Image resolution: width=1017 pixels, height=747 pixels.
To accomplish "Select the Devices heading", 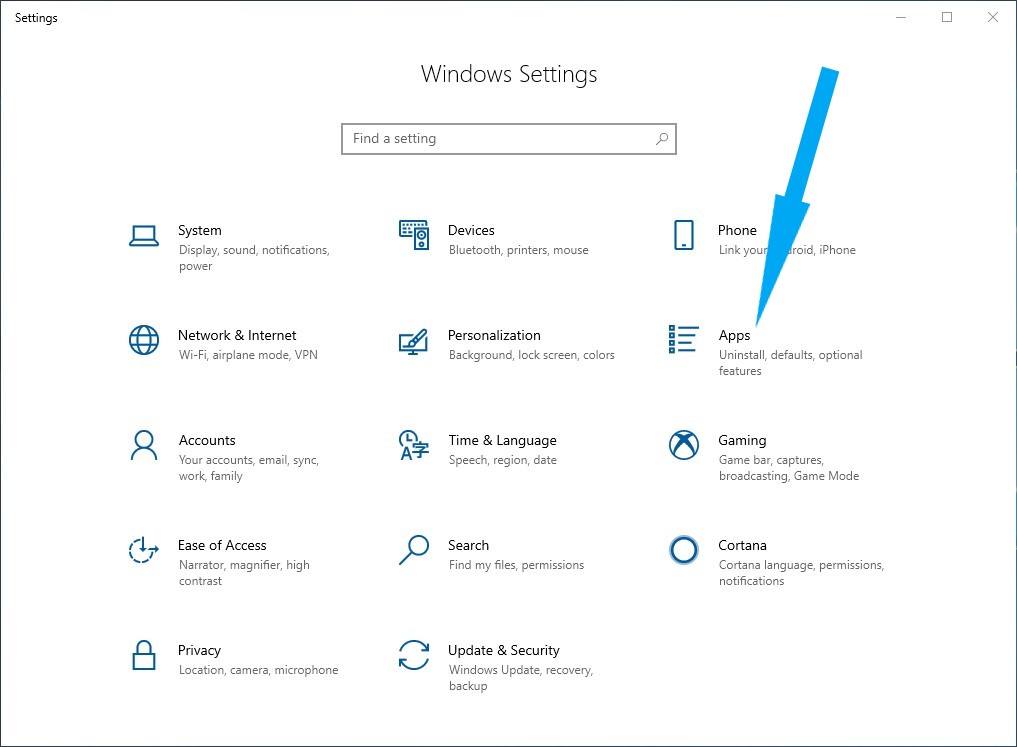I will click(x=472, y=230).
